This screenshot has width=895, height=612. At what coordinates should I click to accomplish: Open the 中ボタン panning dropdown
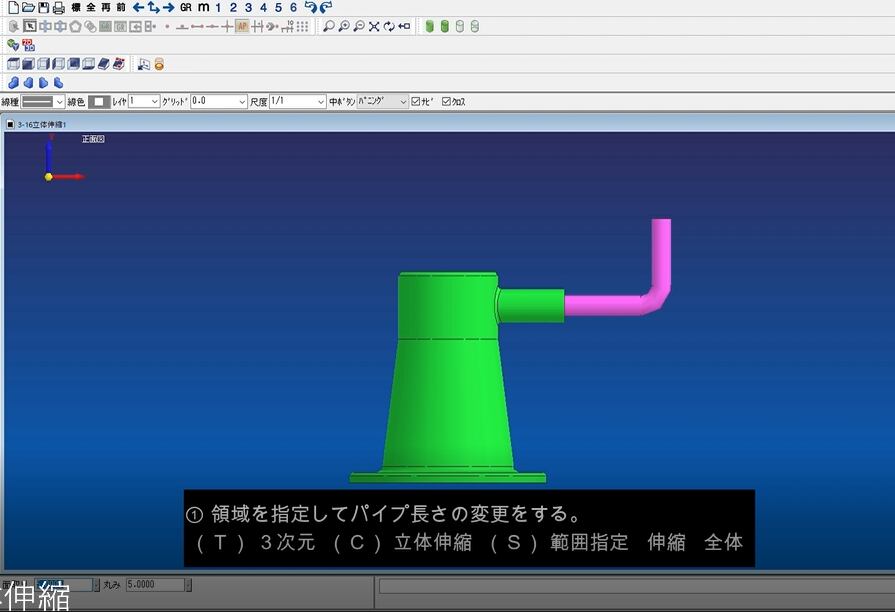[x=403, y=101]
